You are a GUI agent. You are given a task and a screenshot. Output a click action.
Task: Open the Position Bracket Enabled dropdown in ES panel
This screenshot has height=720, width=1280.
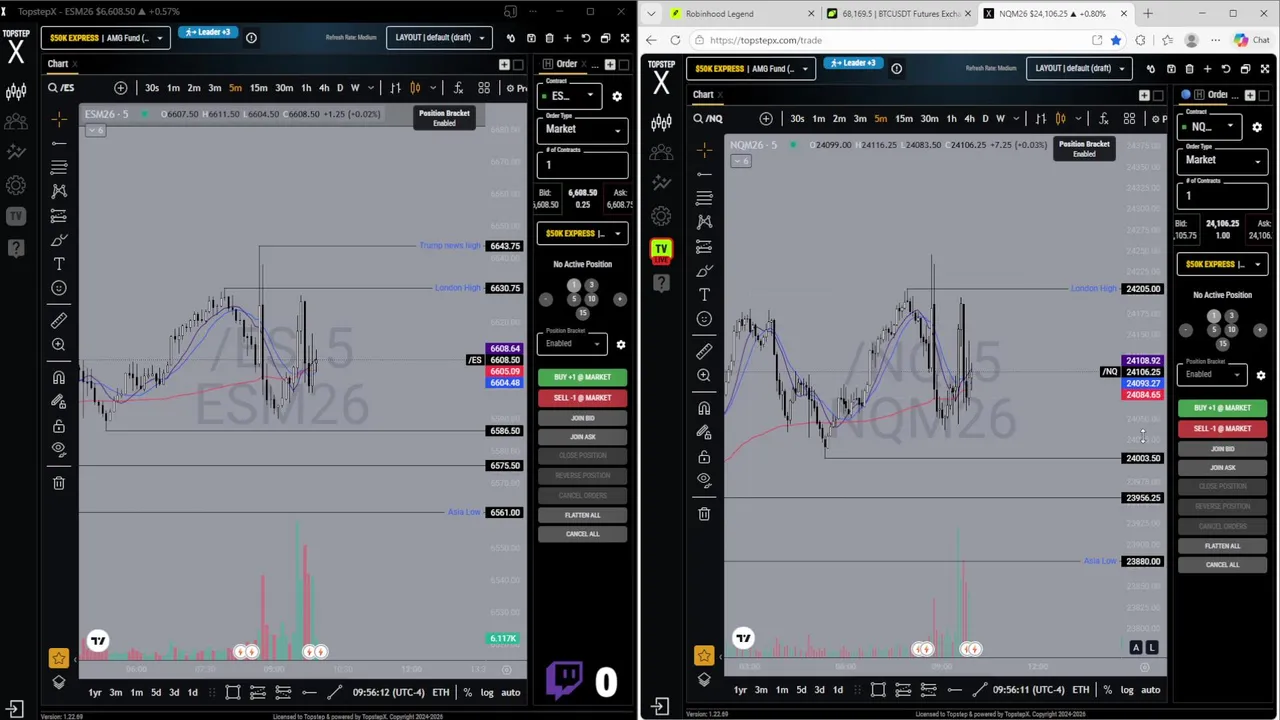pos(572,344)
